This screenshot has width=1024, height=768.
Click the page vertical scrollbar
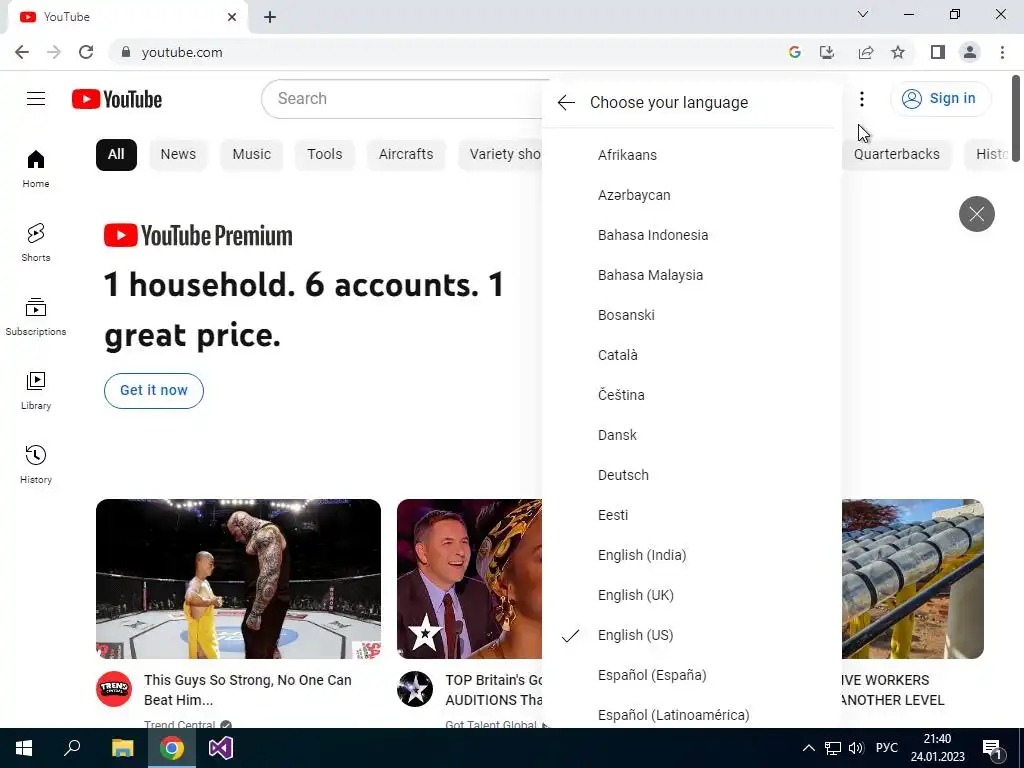(x=1016, y=119)
